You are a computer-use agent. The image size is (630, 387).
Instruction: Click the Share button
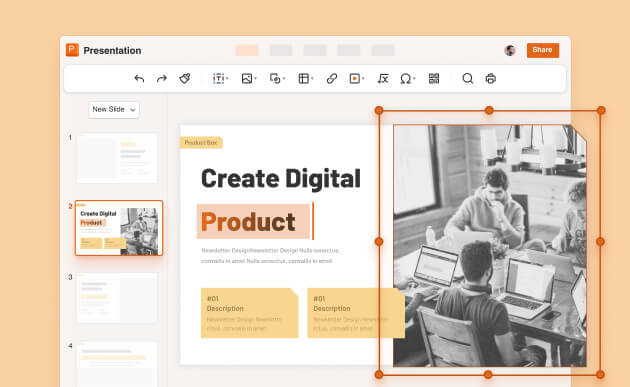point(542,50)
